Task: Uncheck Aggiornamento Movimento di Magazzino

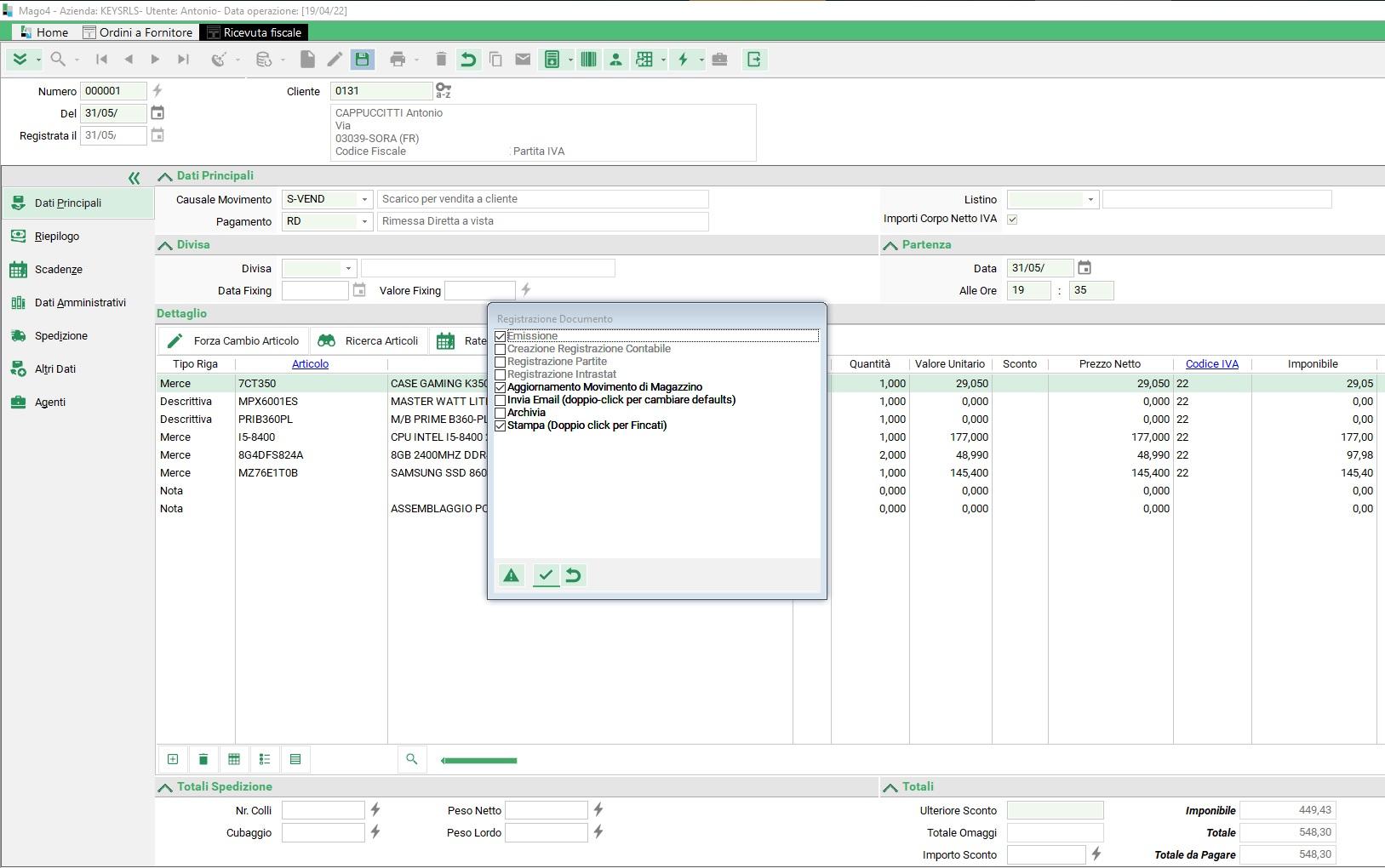Action: point(501,387)
